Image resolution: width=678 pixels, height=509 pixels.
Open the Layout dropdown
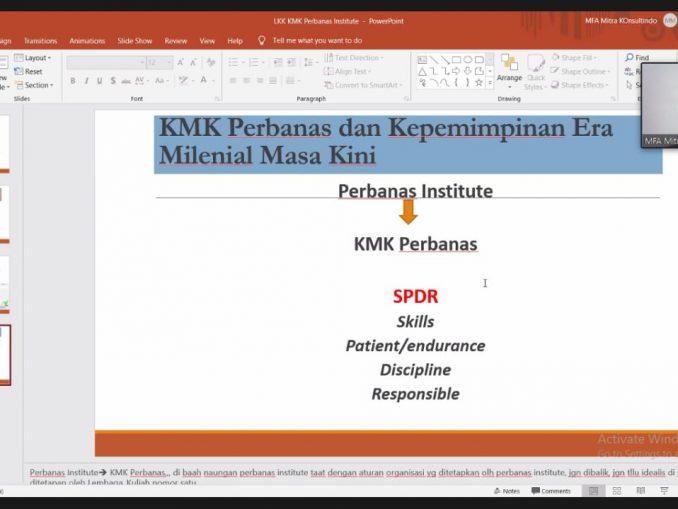click(32, 58)
